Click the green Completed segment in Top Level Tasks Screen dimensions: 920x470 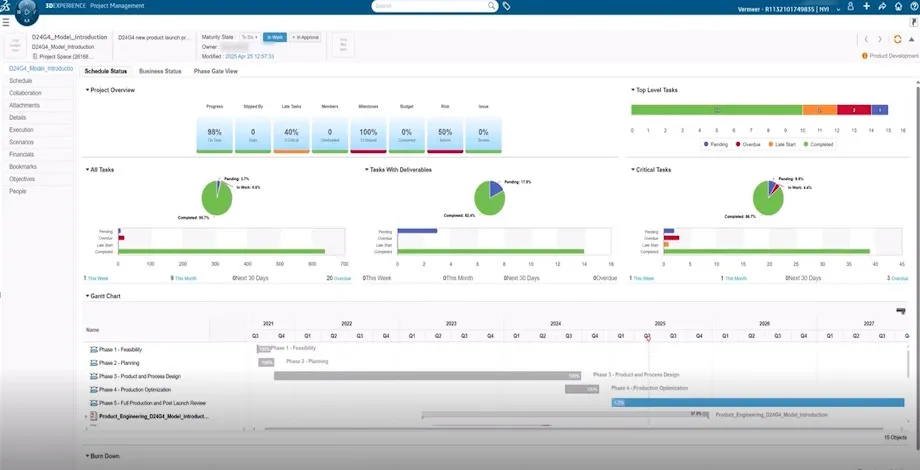[x=716, y=110]
